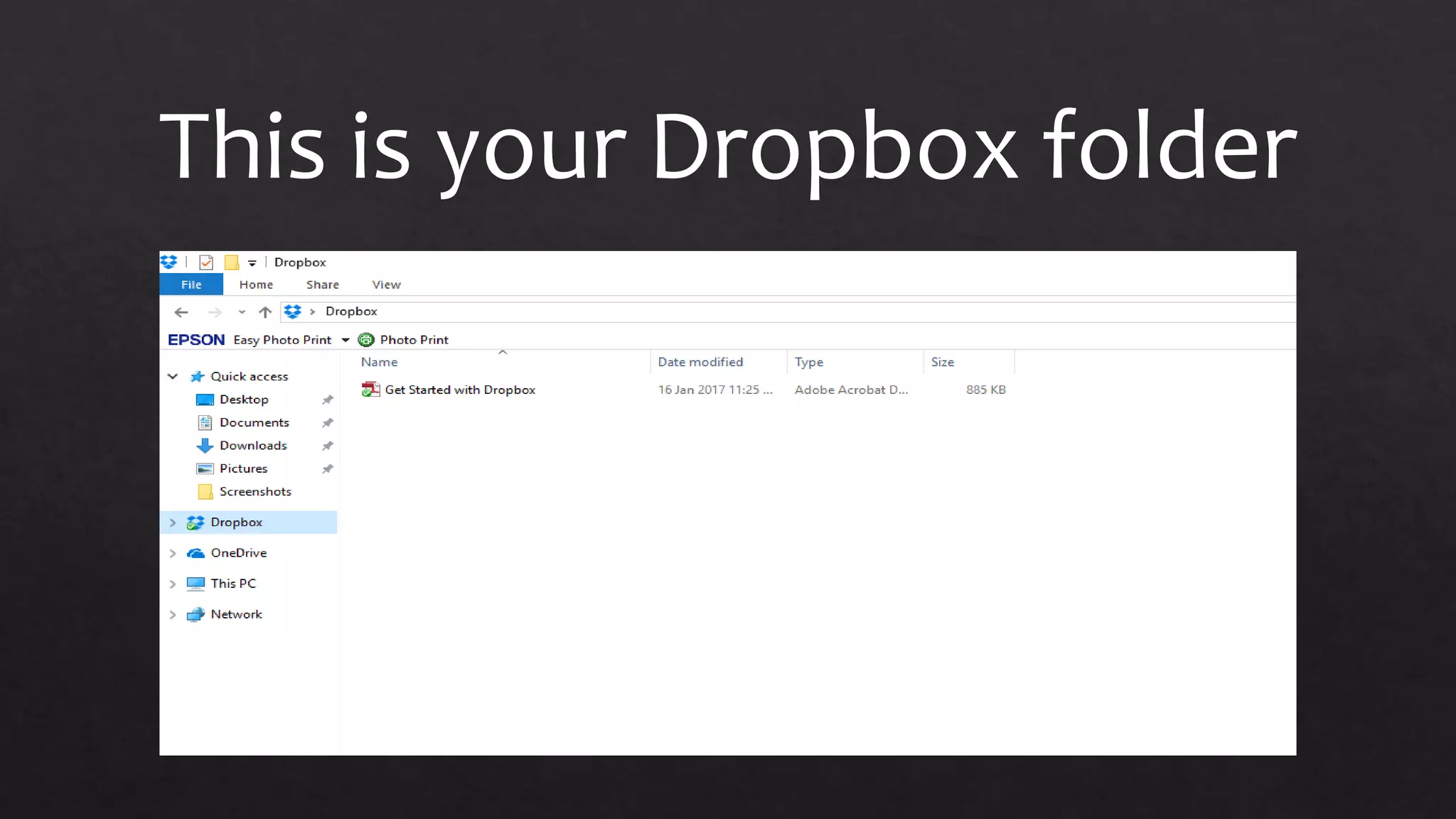This screenshot has width=1456, height=819.
Task: Select This PC in navigation pane
Action: [x=233, y=583]
